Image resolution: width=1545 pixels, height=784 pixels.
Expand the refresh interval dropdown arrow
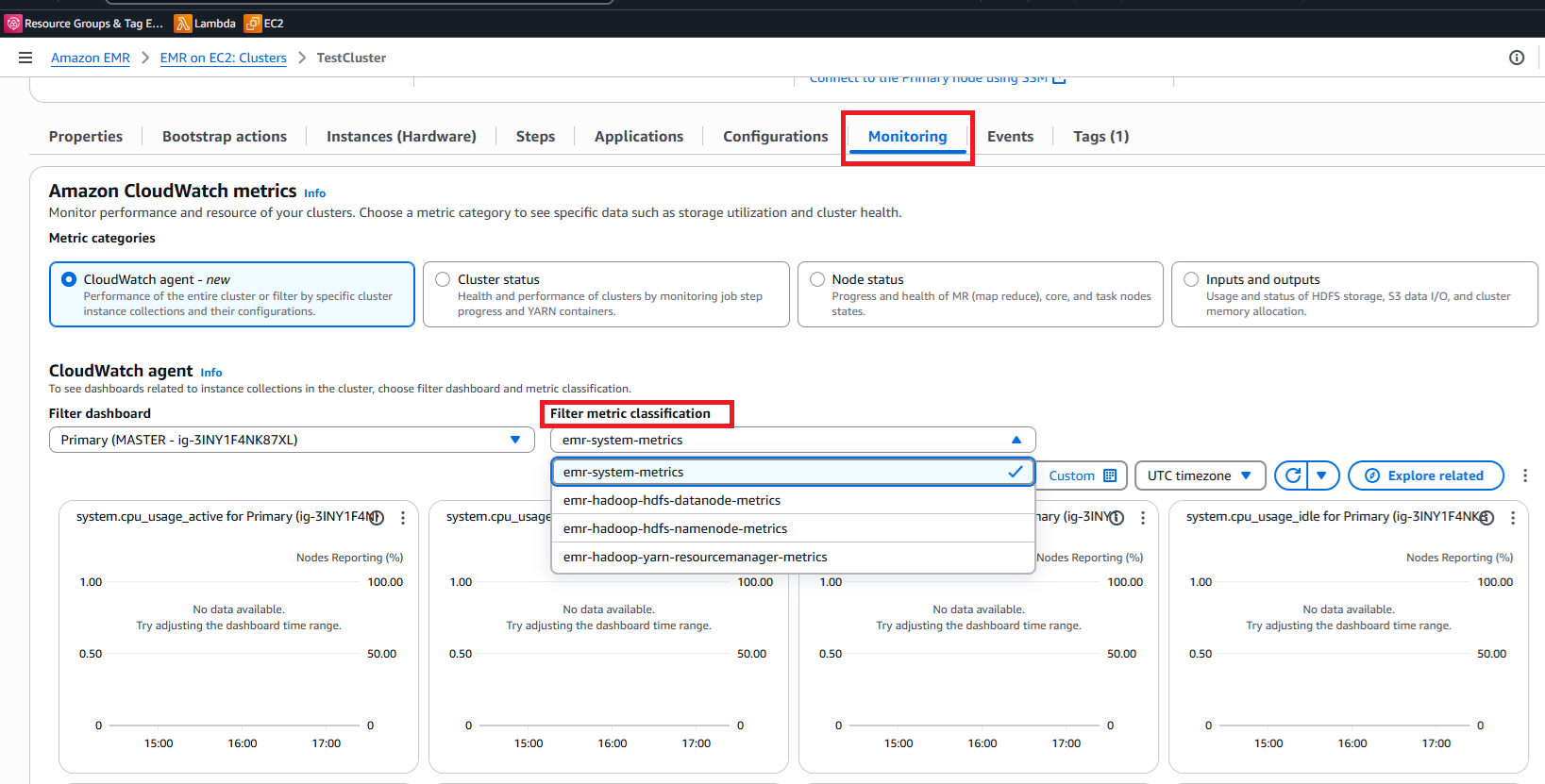(1322, 475)
